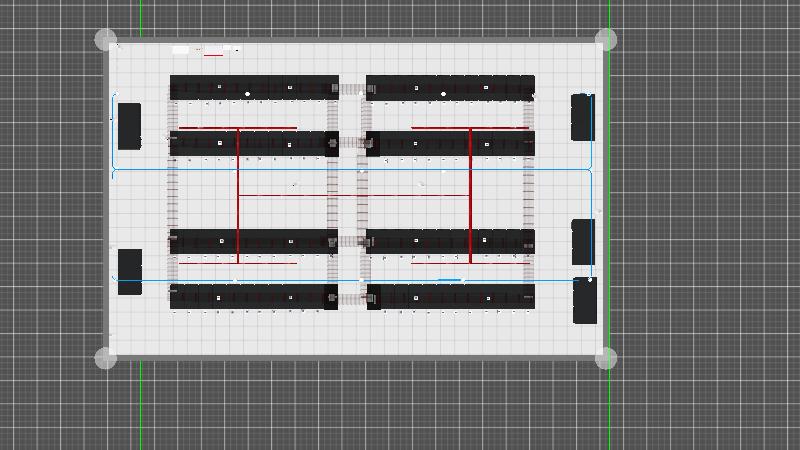Select the right red vertical pipe
Screen dimensions: 800x450
[x=470, y=195]
